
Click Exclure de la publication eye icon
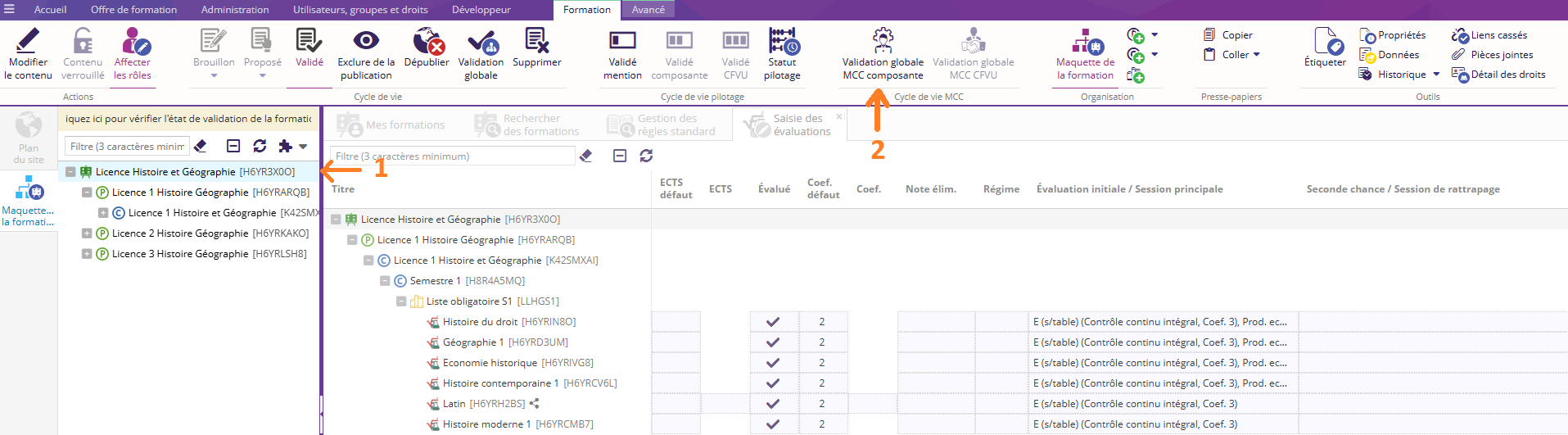365,41
